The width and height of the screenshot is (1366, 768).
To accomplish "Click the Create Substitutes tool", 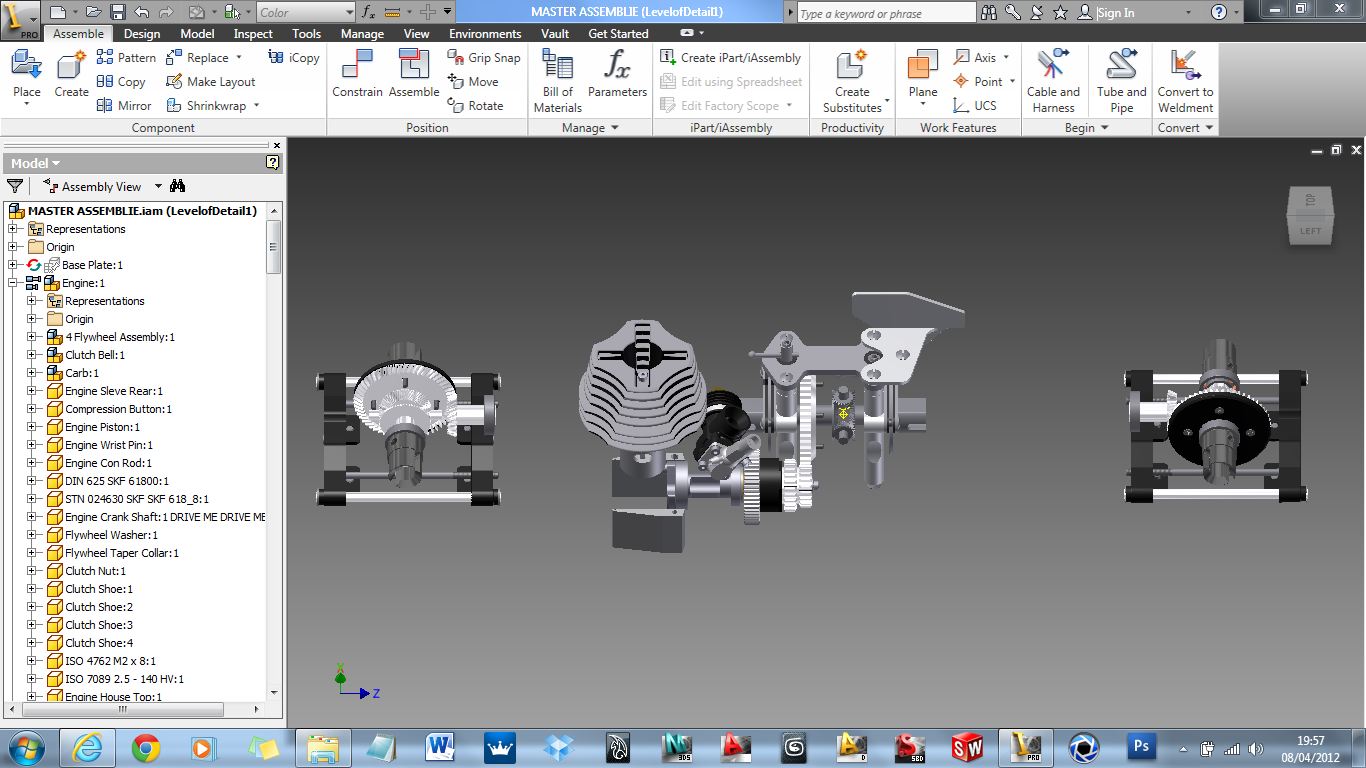I will click(852, 81).
